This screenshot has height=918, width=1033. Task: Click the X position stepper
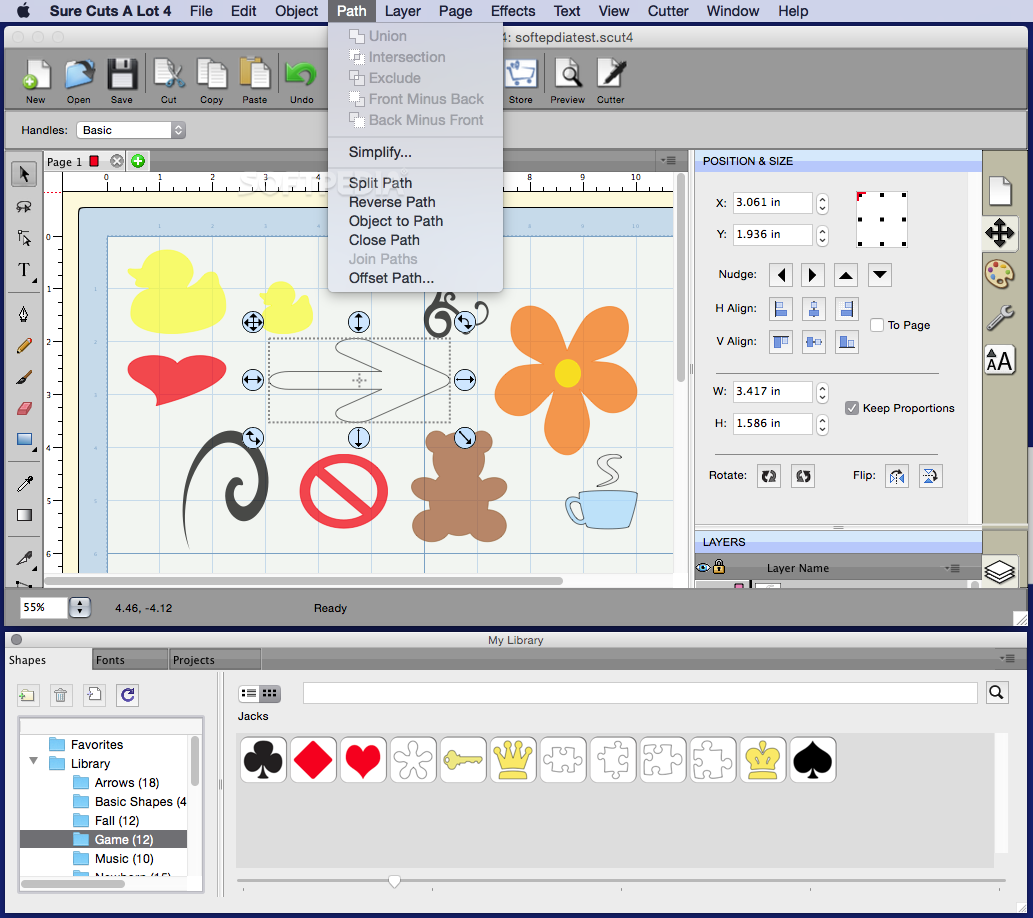[822, 203]
